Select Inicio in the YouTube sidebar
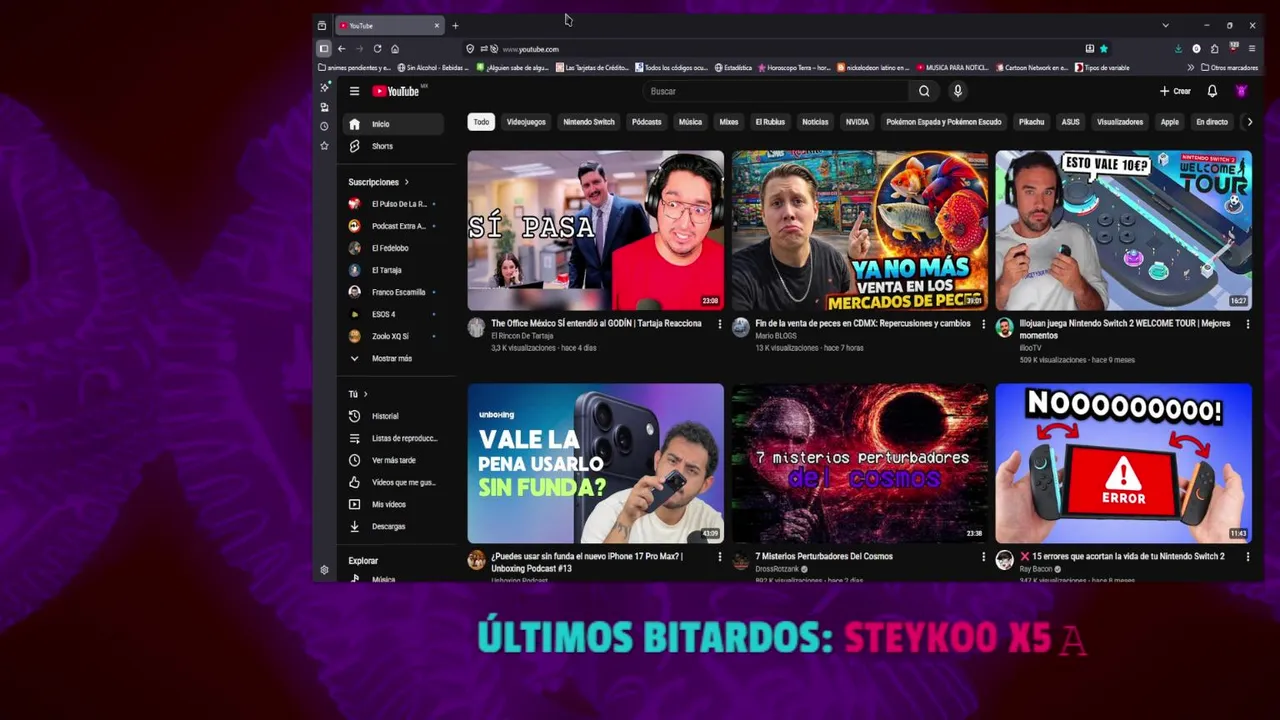The image size is (1280, 720). tap(395, 124)
